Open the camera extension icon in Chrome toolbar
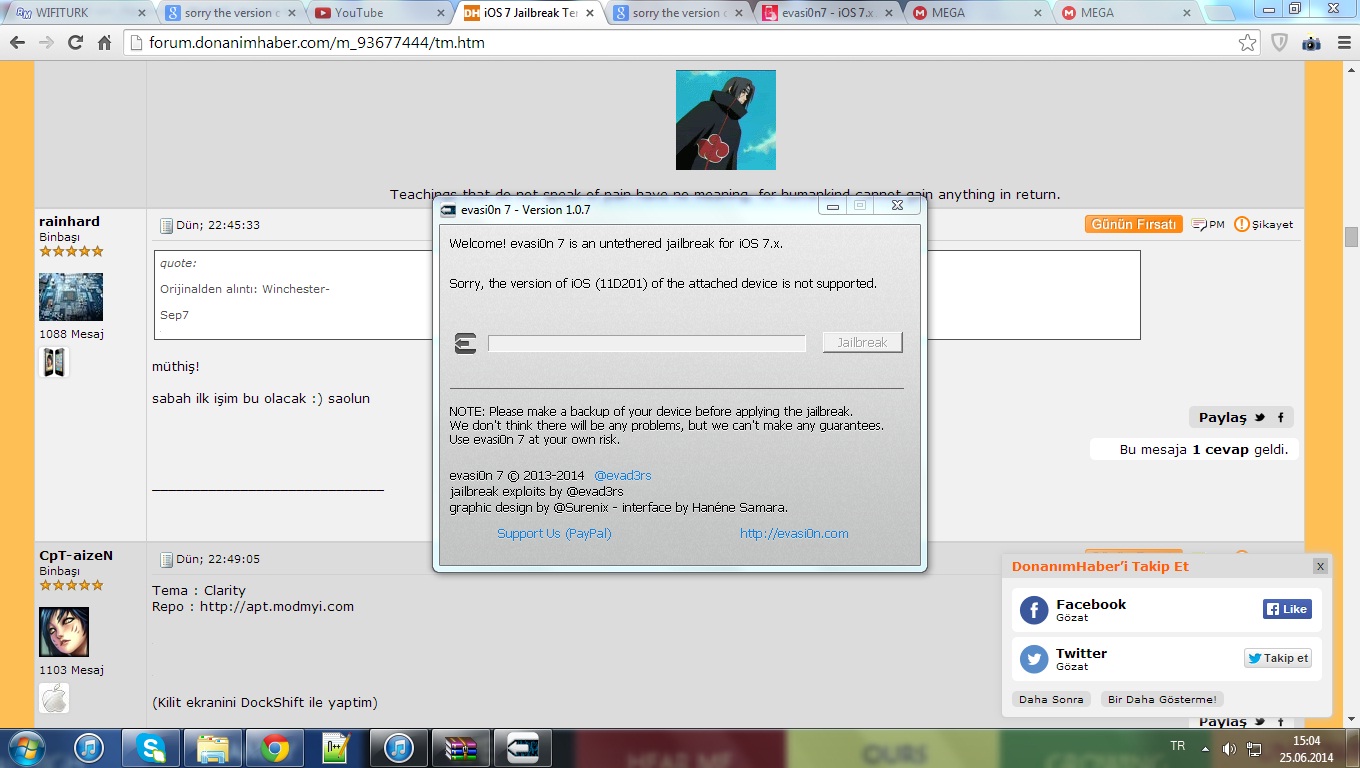This screenshot has height=768, width=1360. (1311, 43)
